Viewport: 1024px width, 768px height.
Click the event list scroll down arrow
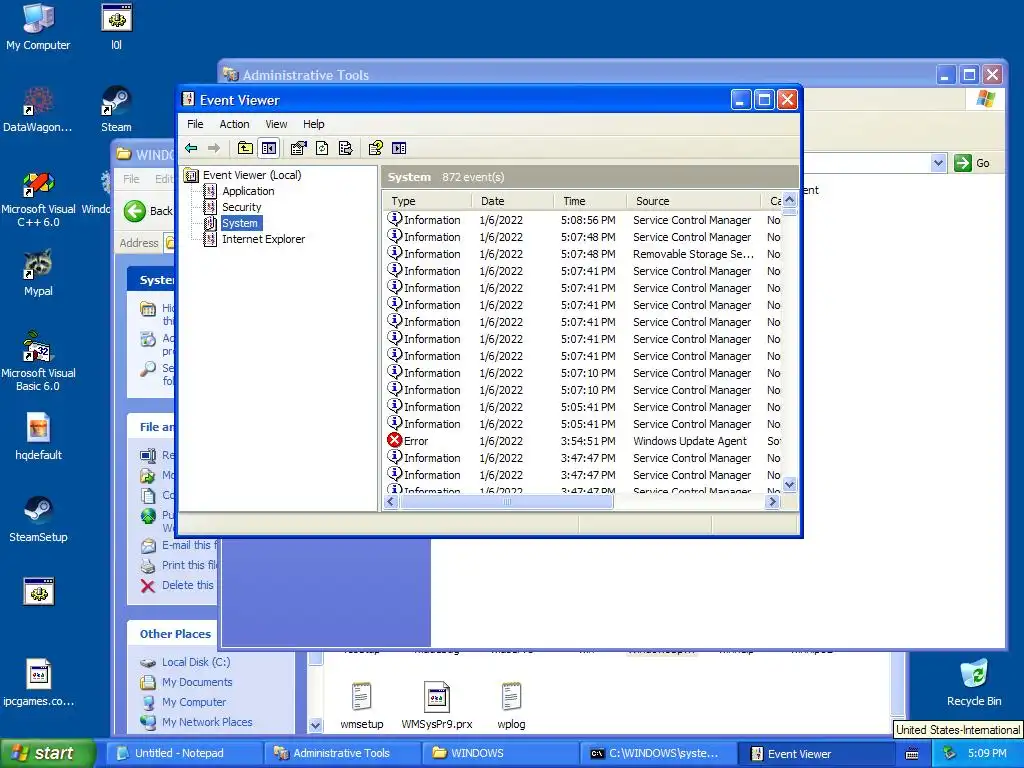[790, 485]
